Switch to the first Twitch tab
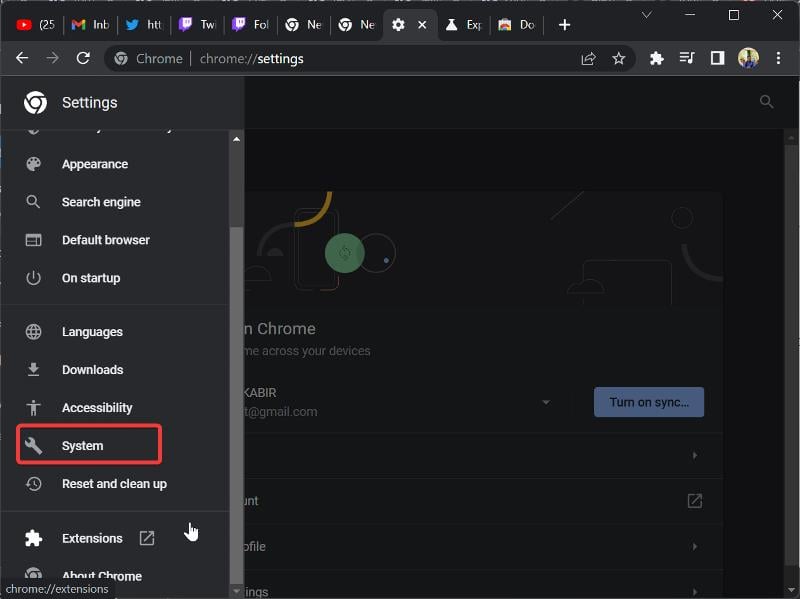This screenshot has height=599, width=800. point(197,24)
